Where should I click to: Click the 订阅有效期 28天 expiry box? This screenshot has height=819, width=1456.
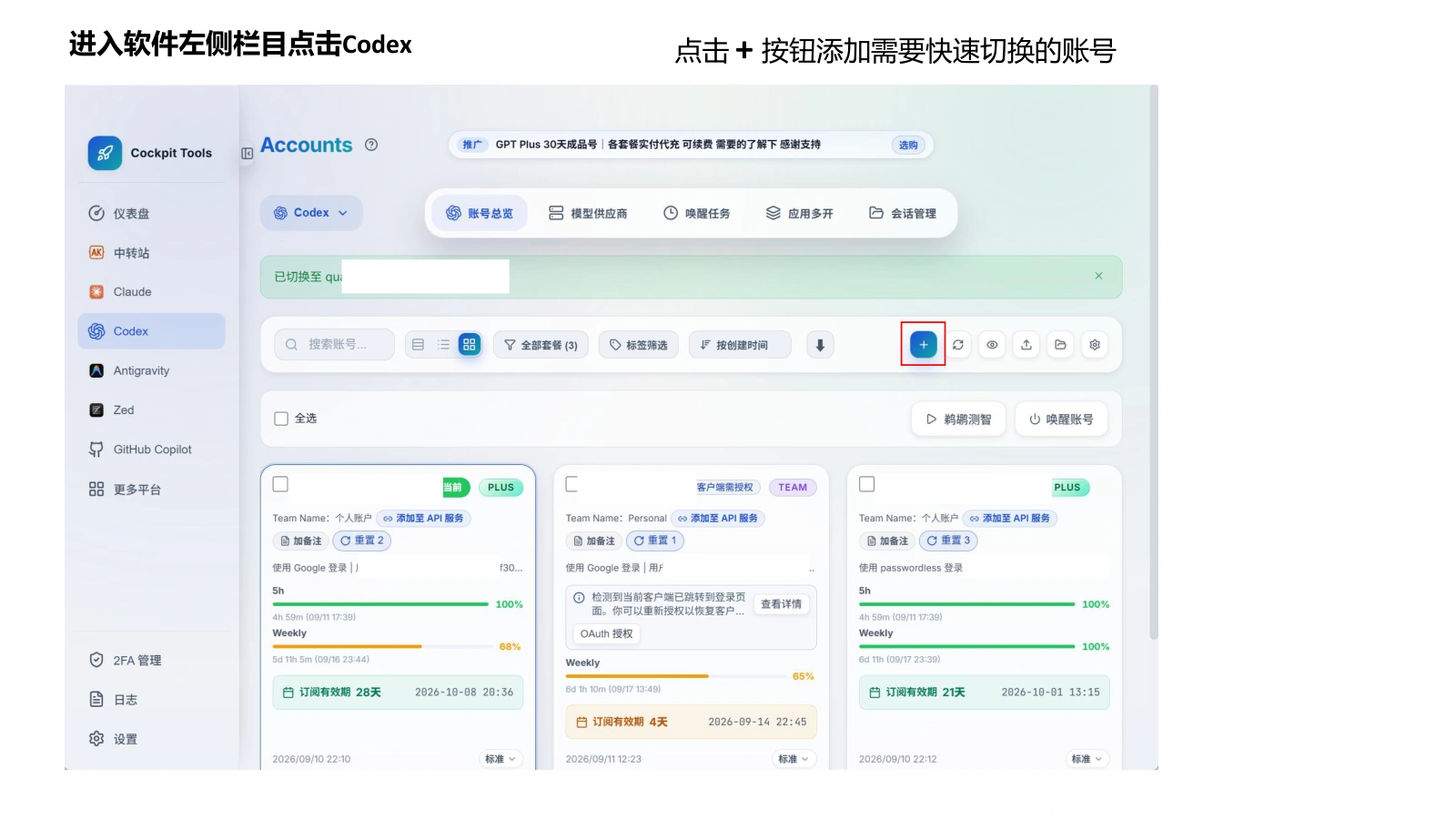click(398, 693)
